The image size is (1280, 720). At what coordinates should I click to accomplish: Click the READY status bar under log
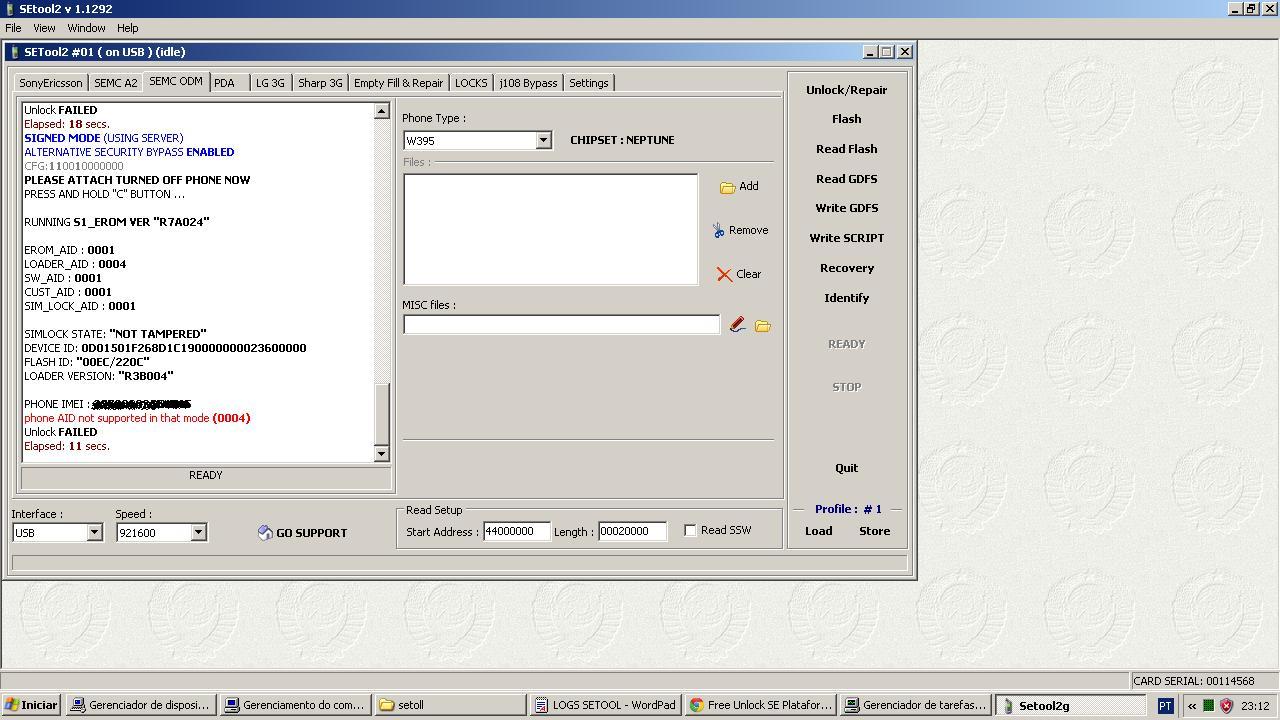[206, 476]
